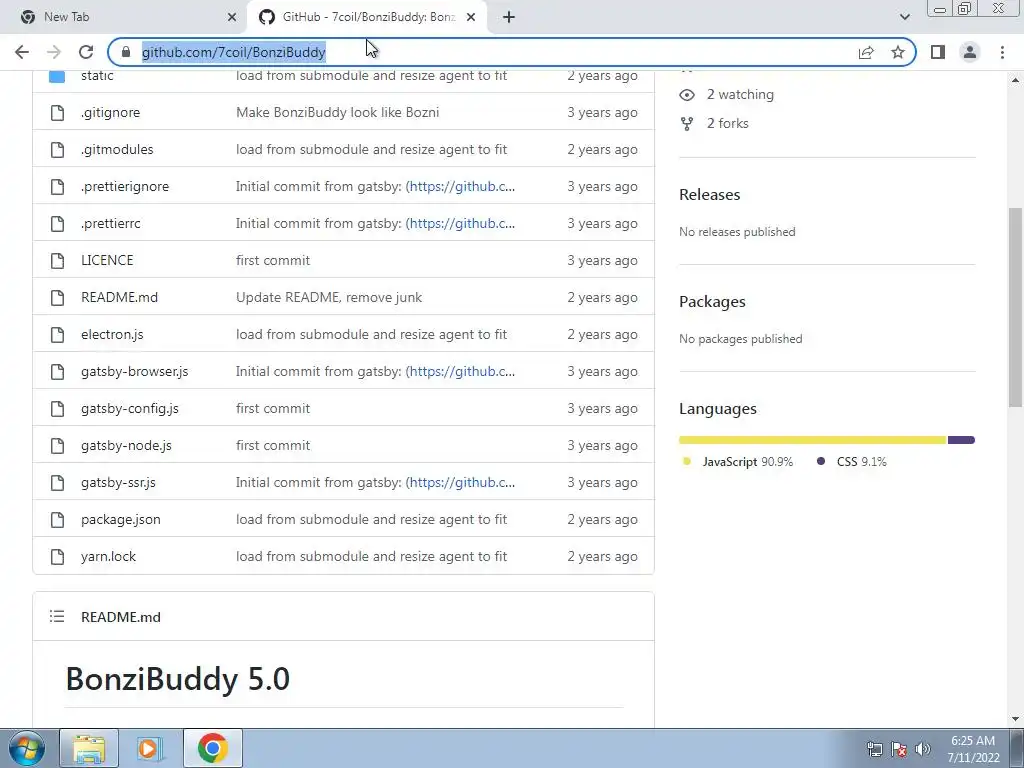Open the static folder
This screenshot has width=1024, height=768.
click(97, 75)
